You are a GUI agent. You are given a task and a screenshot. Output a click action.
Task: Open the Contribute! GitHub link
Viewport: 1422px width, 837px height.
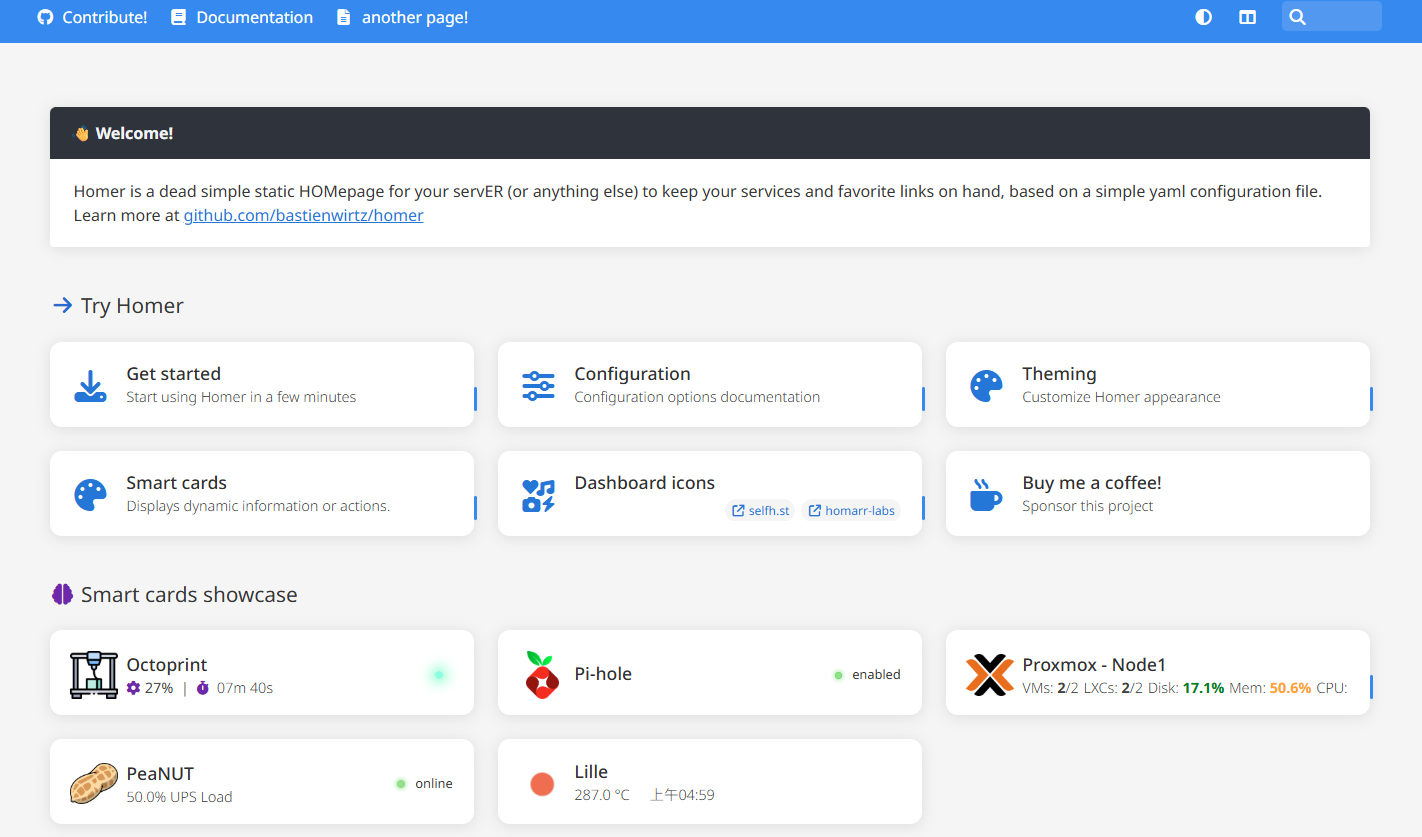(92, 17)
